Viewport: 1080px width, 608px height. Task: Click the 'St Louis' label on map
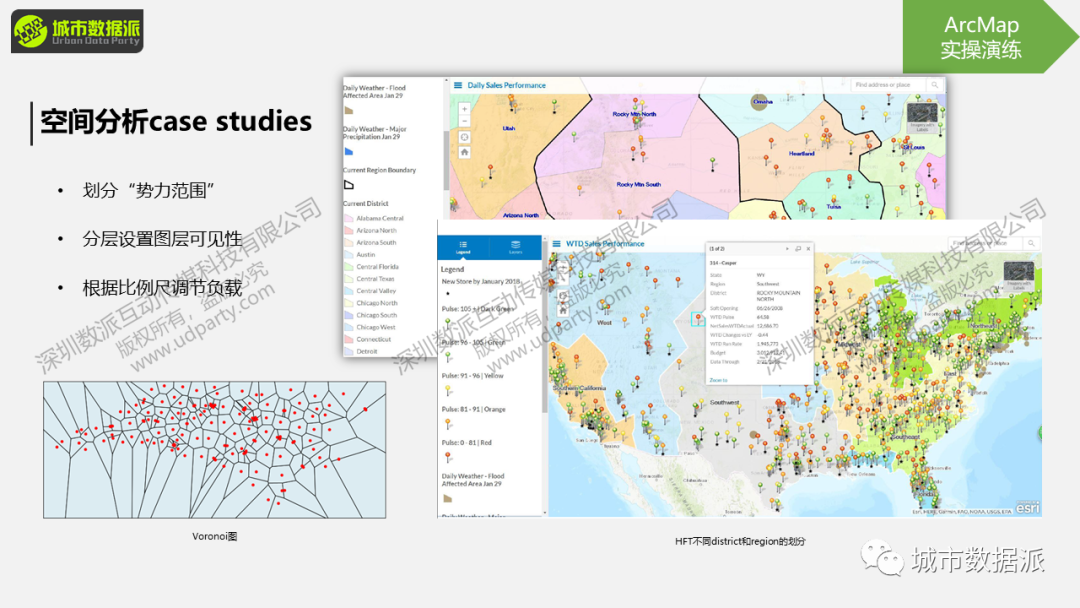coord(913,147)
